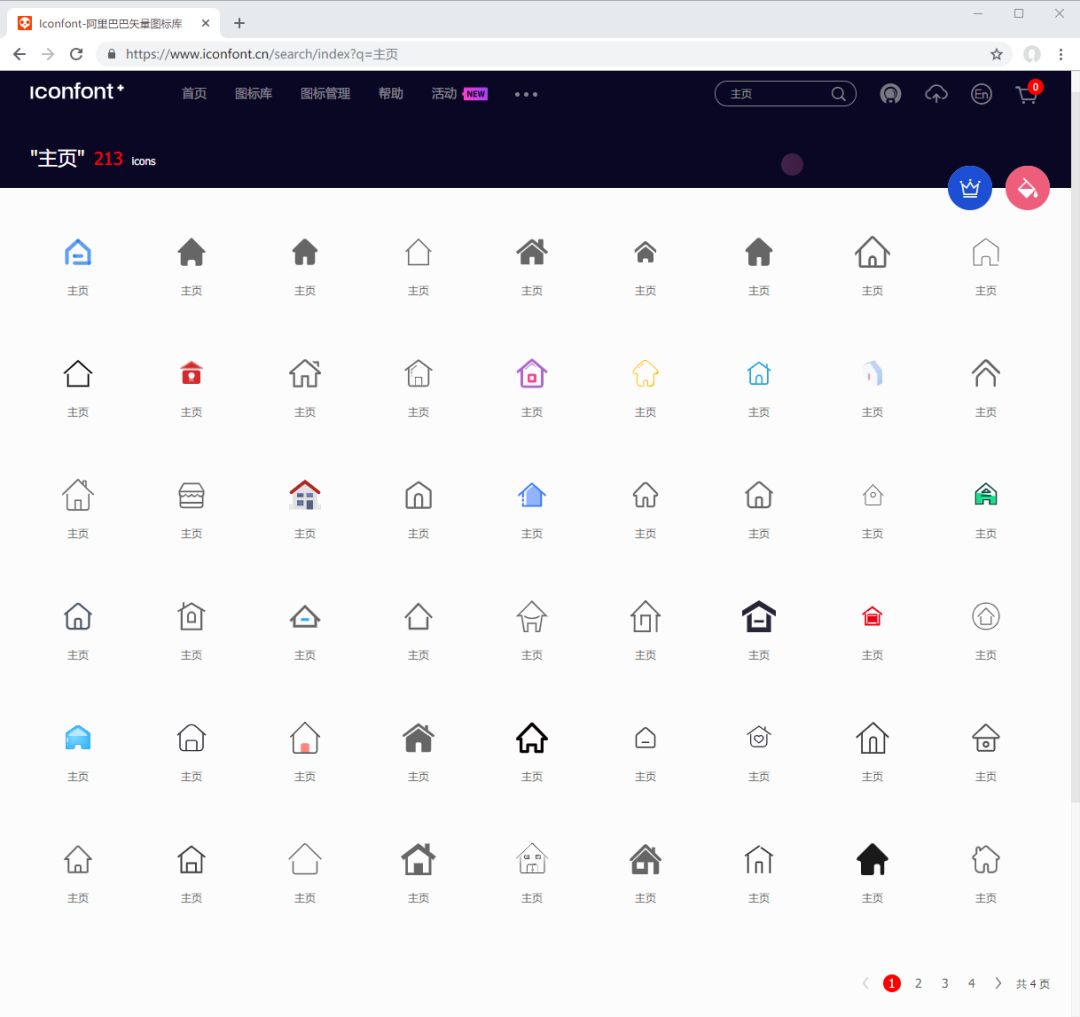This screenshot has height=1017, width=1080.
Task: Select the light blue filled arch house icon
Action: click(78, 737)
